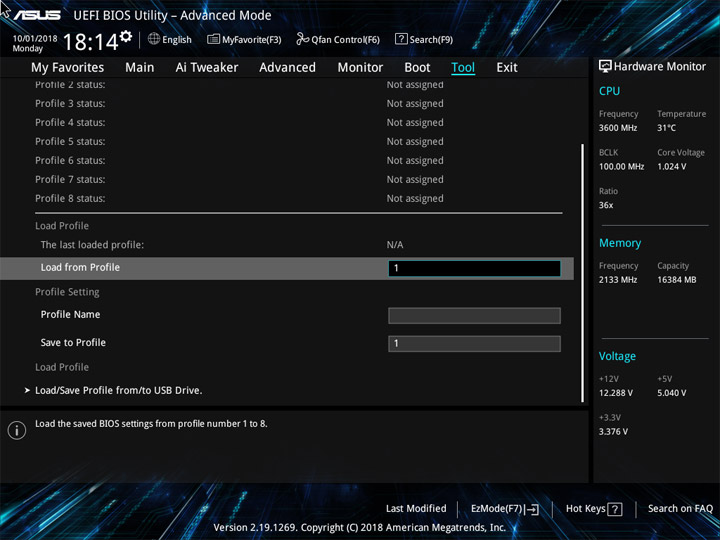Click the EzMode exit arrow icon

click(532, 509)
